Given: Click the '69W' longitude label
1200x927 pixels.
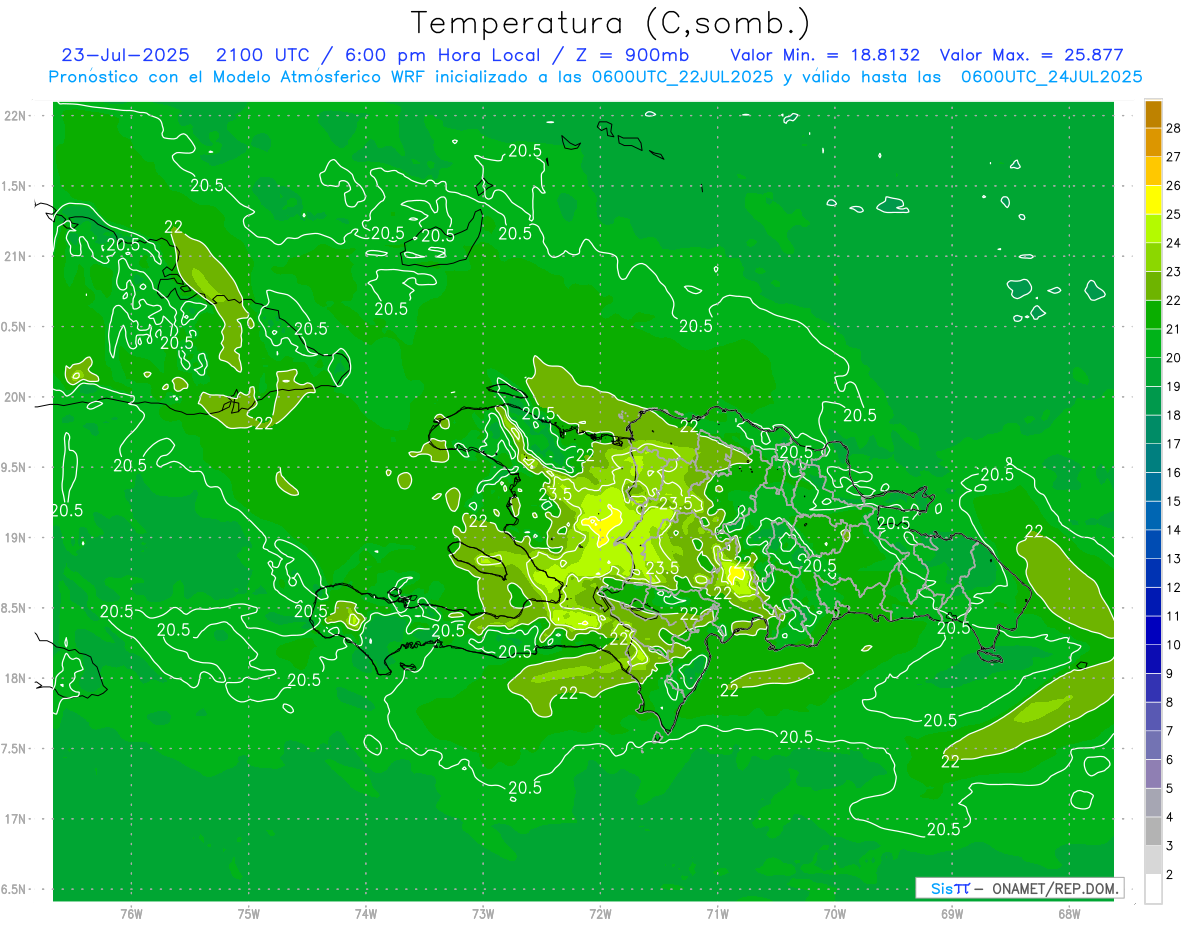Looking at the screenshot, I should pos(952,913).
